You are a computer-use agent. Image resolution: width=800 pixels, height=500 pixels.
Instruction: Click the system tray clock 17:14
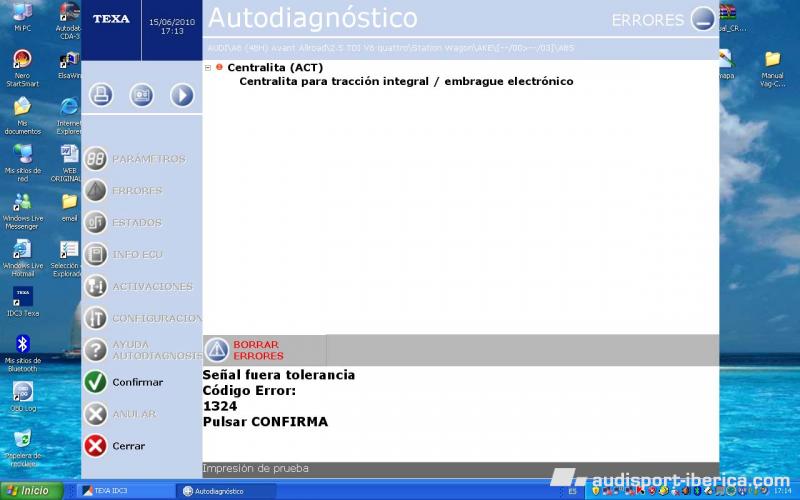[x=783, y=491]
